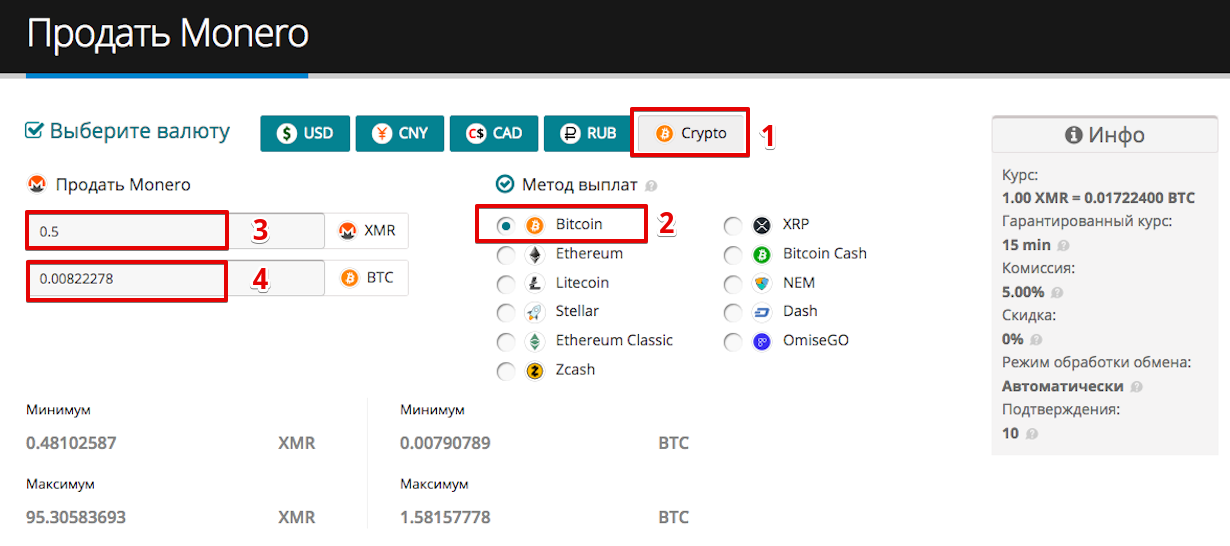Click the yen icon on CNY button
Image resolution: width=1230 pixels, height=546 pixels.
[x=382, y=133]
